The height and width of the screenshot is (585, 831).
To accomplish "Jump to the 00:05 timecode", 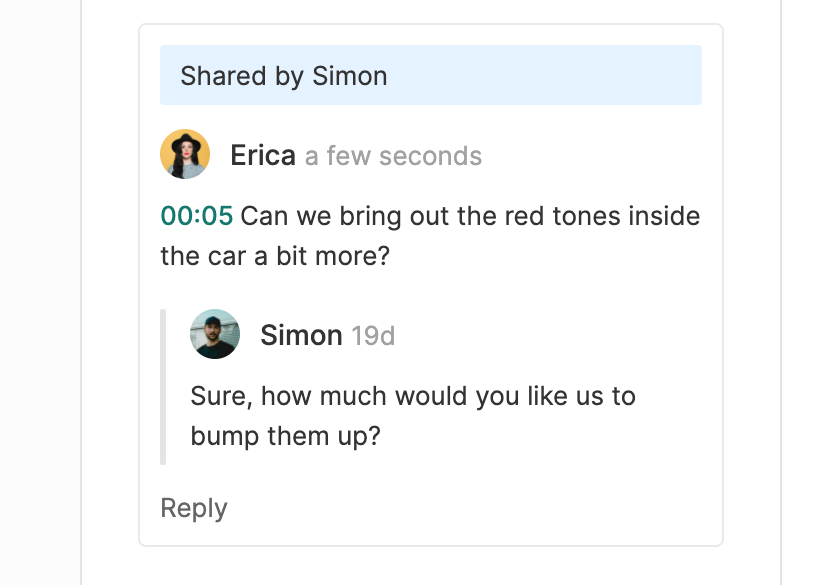I will click(196, 216).
